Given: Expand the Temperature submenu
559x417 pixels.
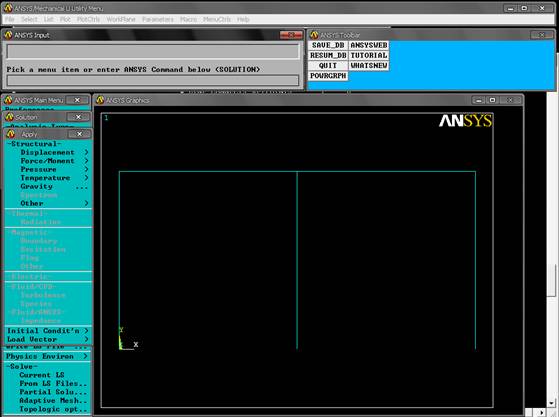Looking at the screenshot, I should click(x=48, y=178).
